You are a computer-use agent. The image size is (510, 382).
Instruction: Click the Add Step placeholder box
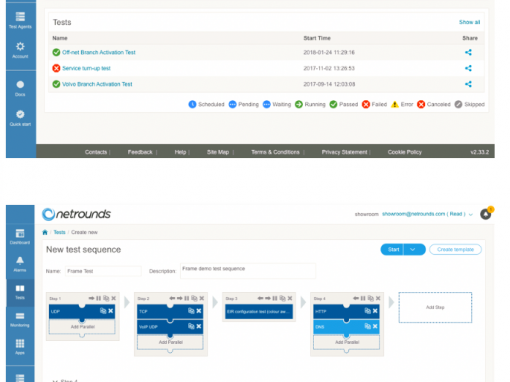pyautogui.click(x=435, y=307)
